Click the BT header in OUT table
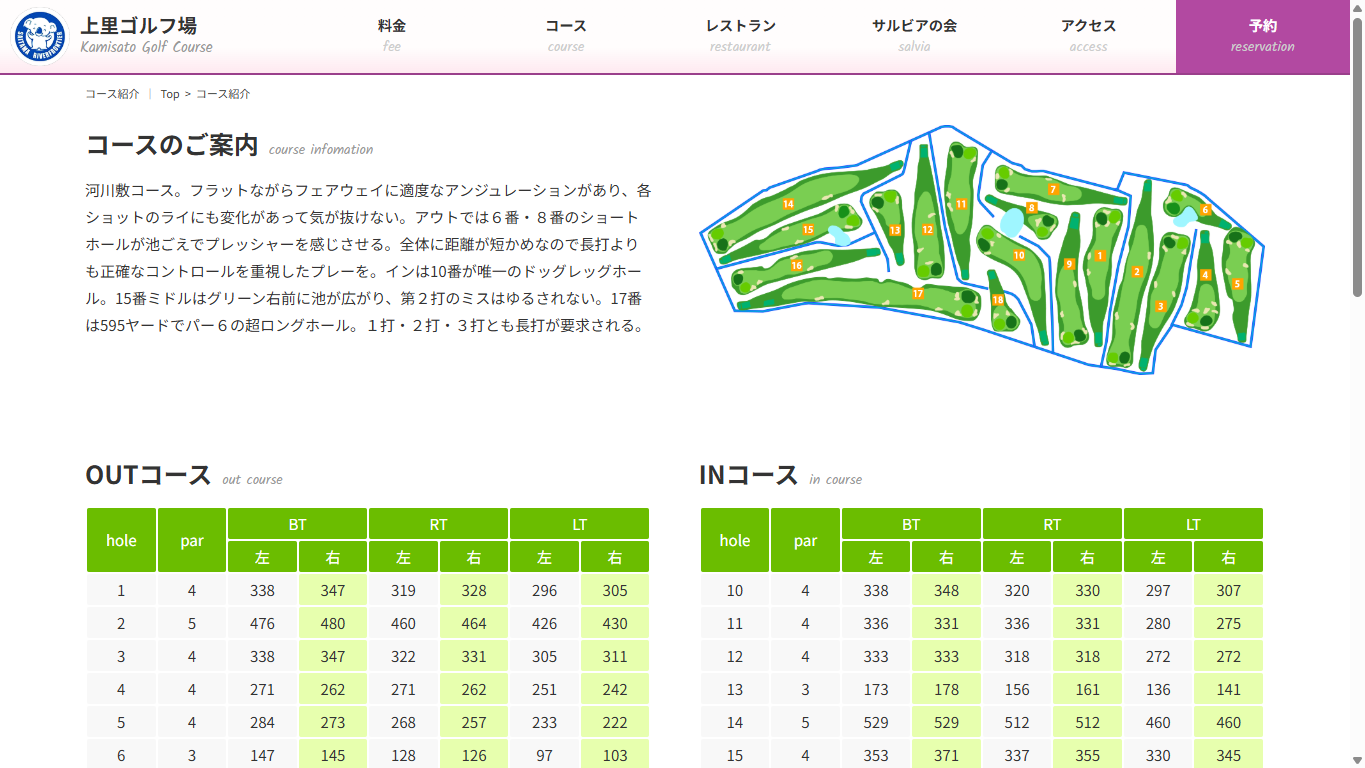The image size is (1365, 768). [298, 524]
